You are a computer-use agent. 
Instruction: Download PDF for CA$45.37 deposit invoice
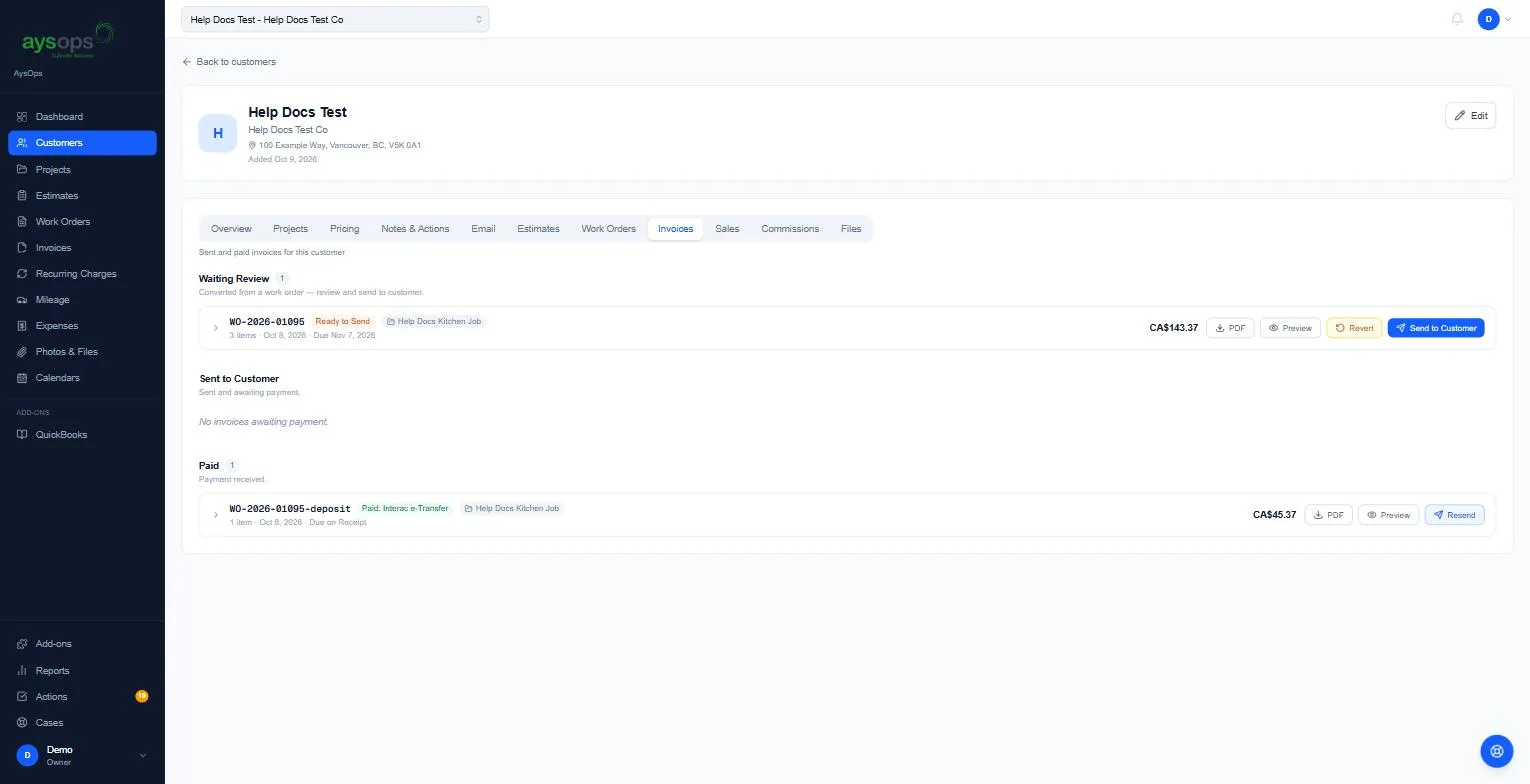point(1328,515)
